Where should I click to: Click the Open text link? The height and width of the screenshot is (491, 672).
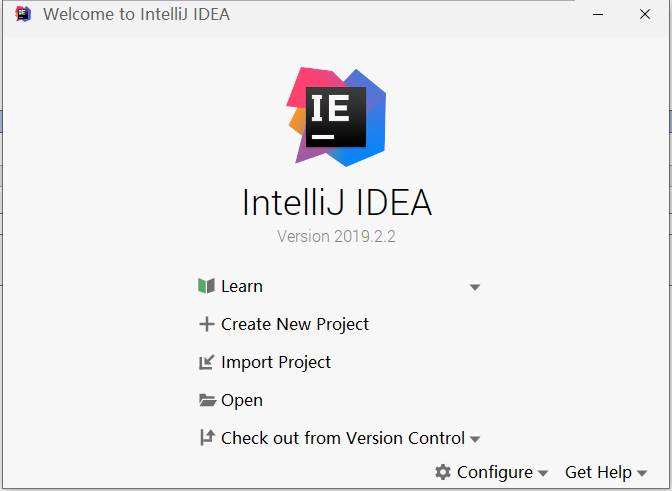[x=242, y=400]
